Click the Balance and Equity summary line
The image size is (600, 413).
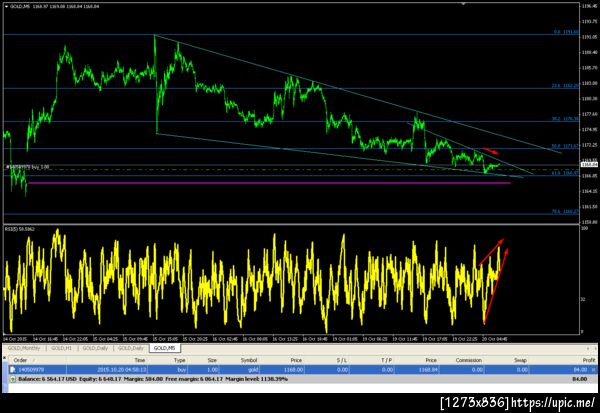pyautogui.click(x=153, y=379)
